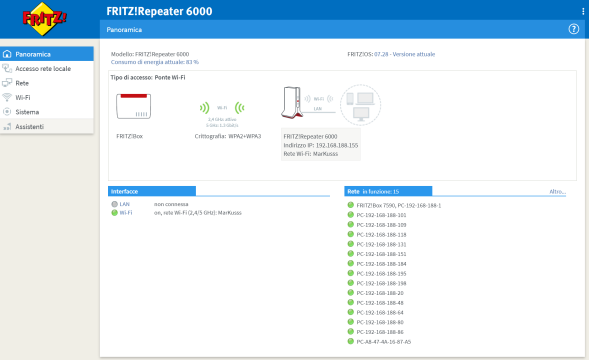The image size is (589, 360).
Task: Open the Assistenti sidebar entry
Action: click(x=47, y=127)
